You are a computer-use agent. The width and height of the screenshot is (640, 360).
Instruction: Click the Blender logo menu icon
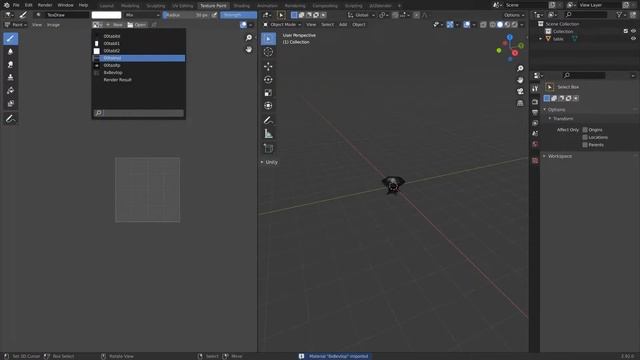pos(7,5)
